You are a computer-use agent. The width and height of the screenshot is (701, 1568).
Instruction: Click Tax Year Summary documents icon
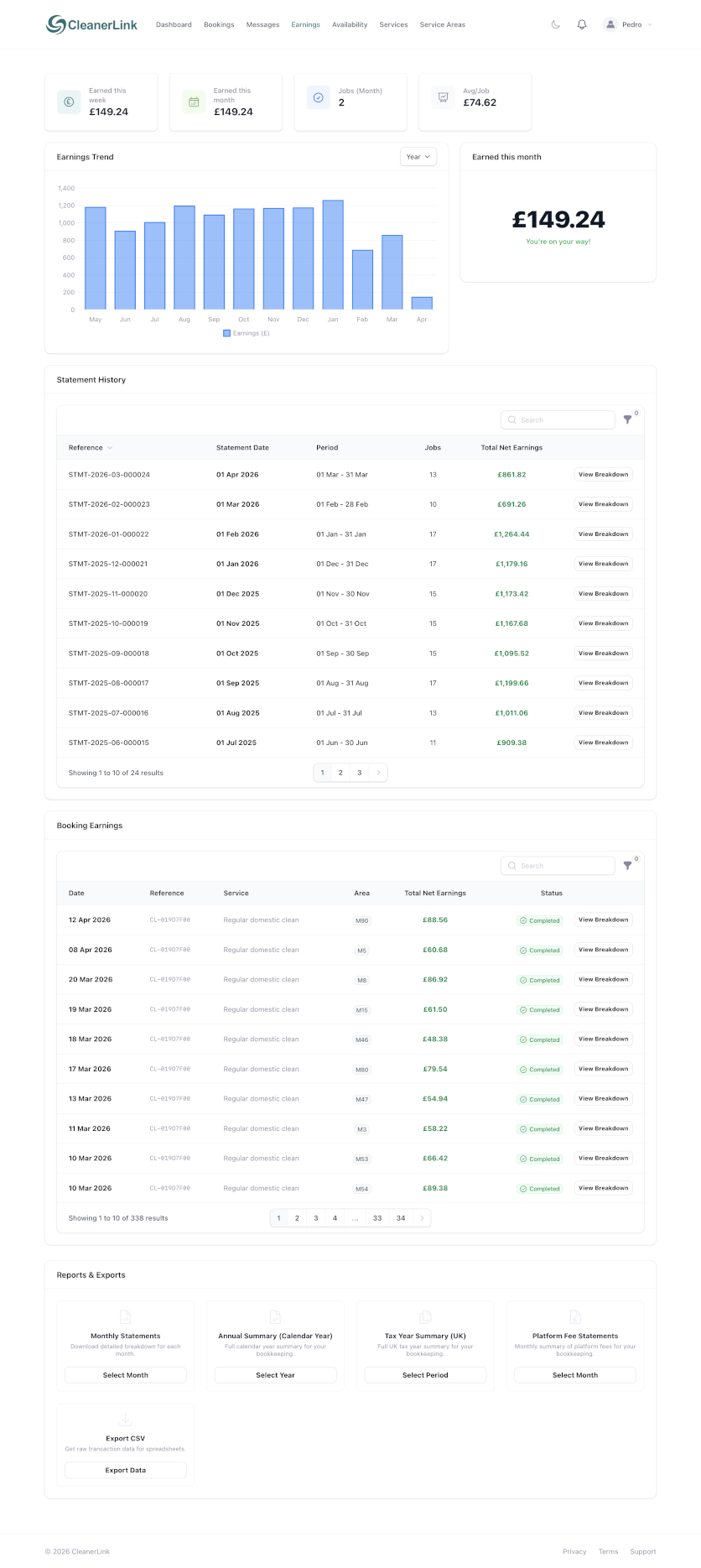point(425,1316)
